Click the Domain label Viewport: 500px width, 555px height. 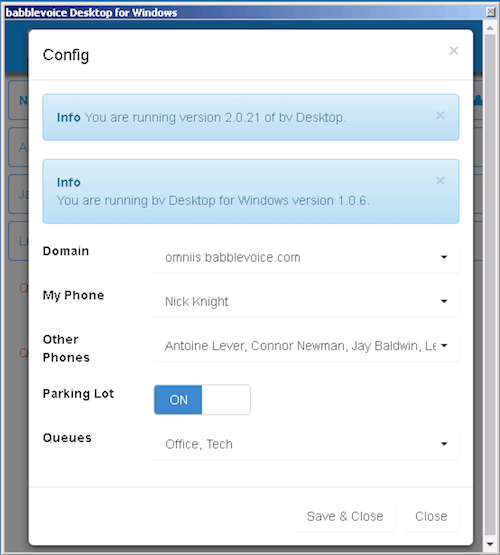tap(66, 251)
